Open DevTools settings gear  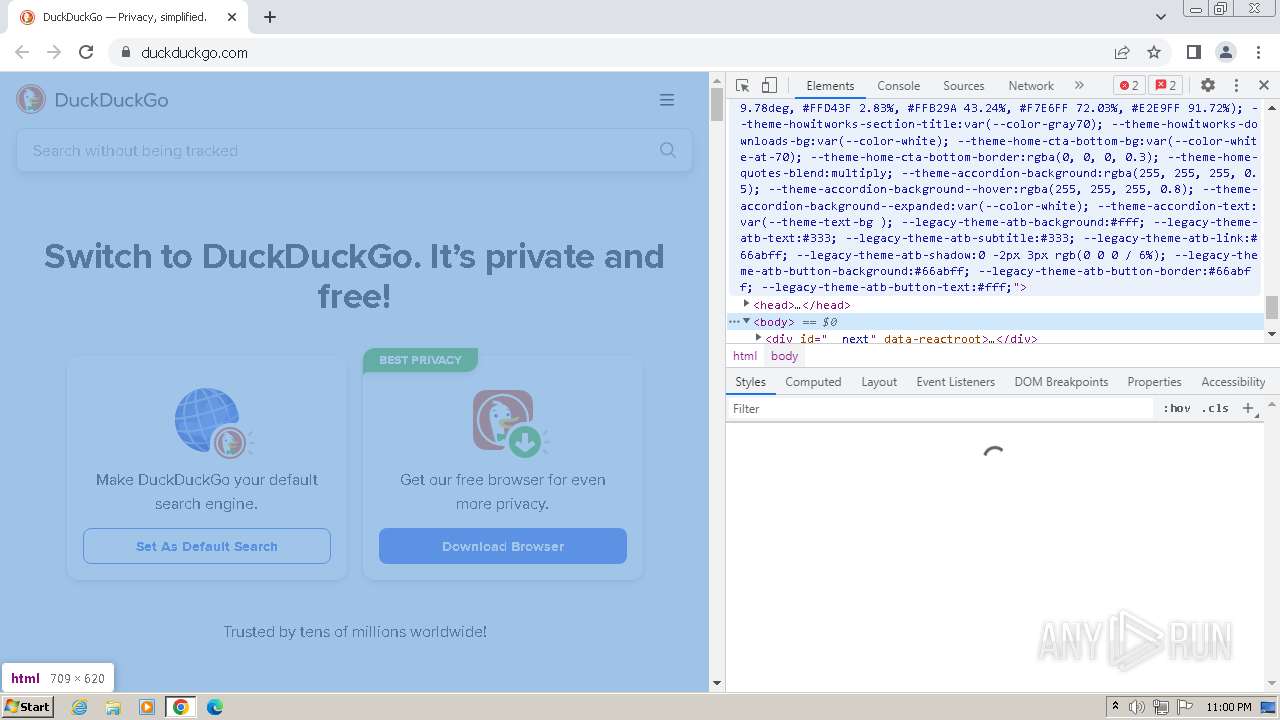tap(1208, 85)
